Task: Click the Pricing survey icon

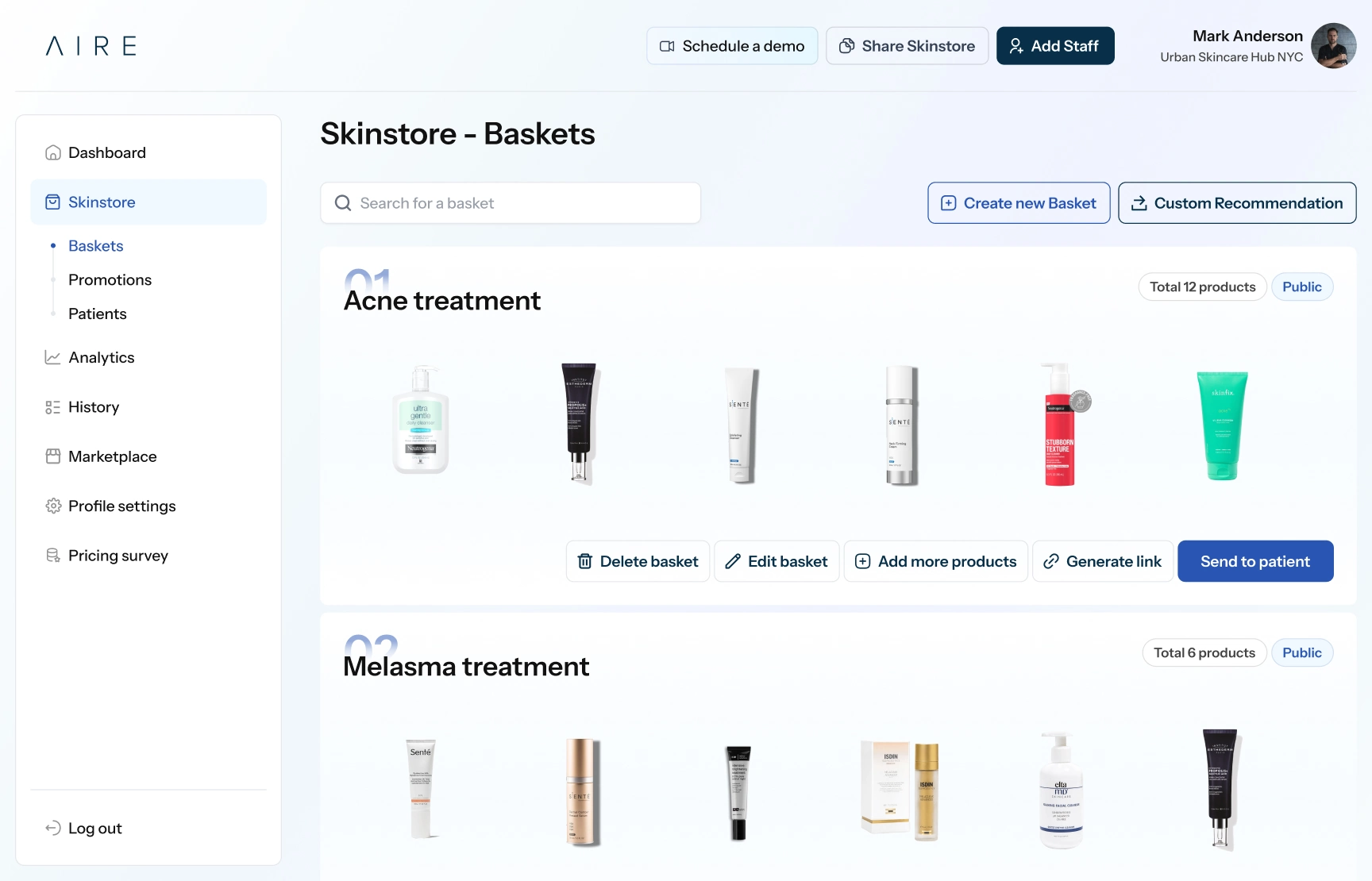Action: point(53,556)
